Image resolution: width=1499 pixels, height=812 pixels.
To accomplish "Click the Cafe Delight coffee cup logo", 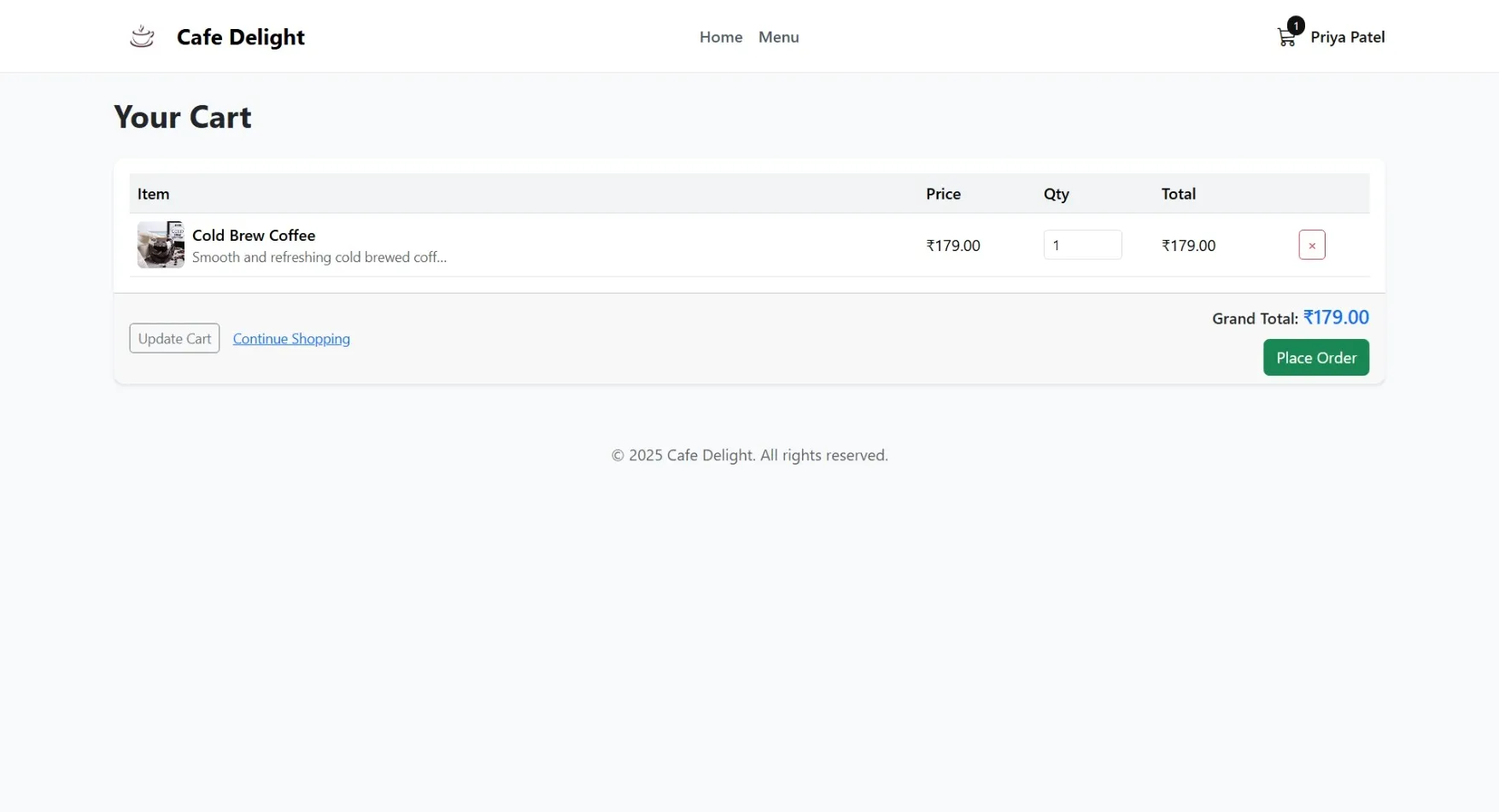I will [141, 36].
